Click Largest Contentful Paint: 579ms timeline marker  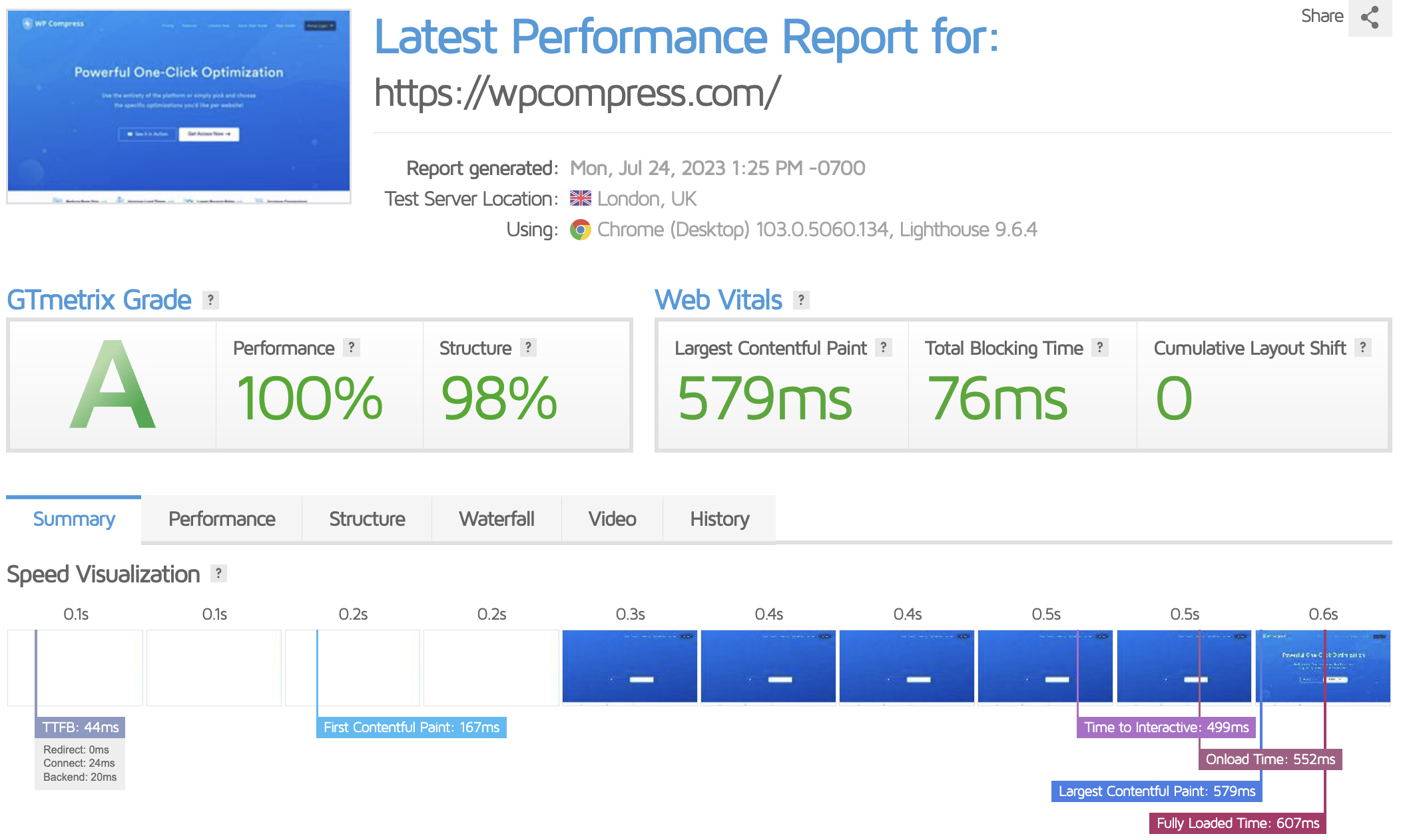tap(1157, 791)
